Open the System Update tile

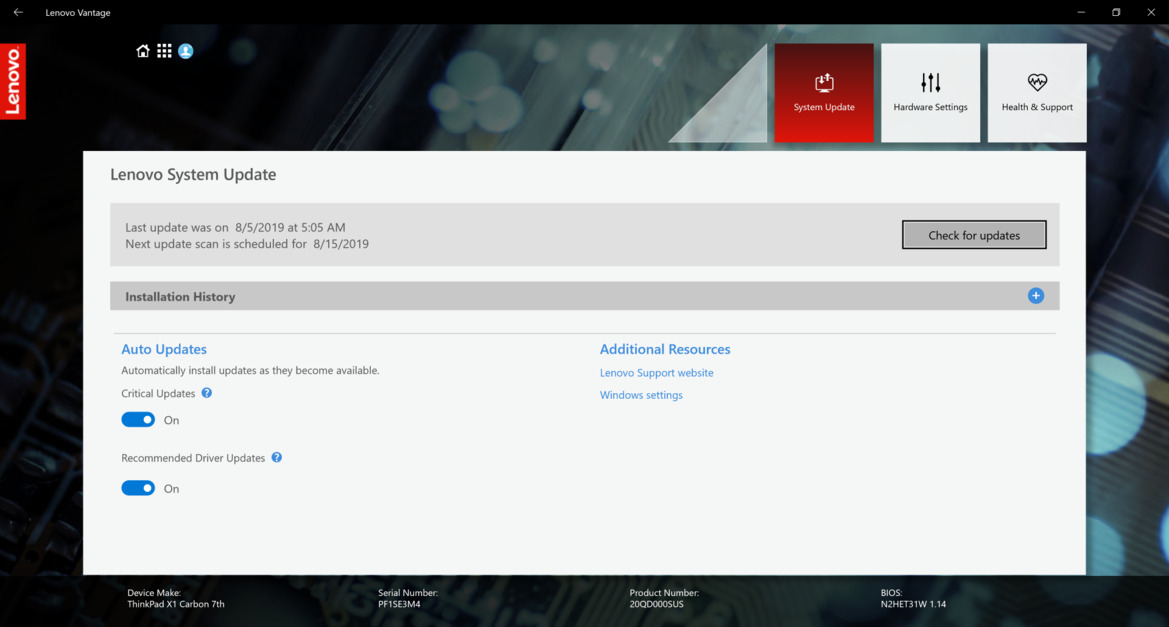tap(824, 92)
